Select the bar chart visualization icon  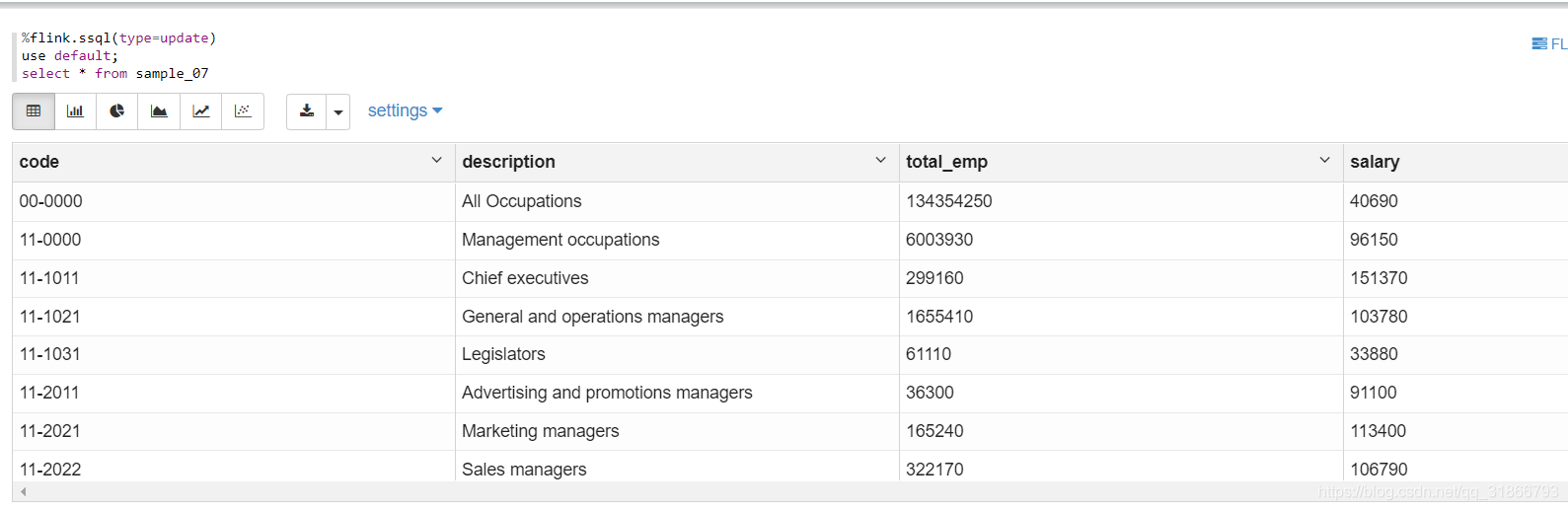(x=75, y=111)
